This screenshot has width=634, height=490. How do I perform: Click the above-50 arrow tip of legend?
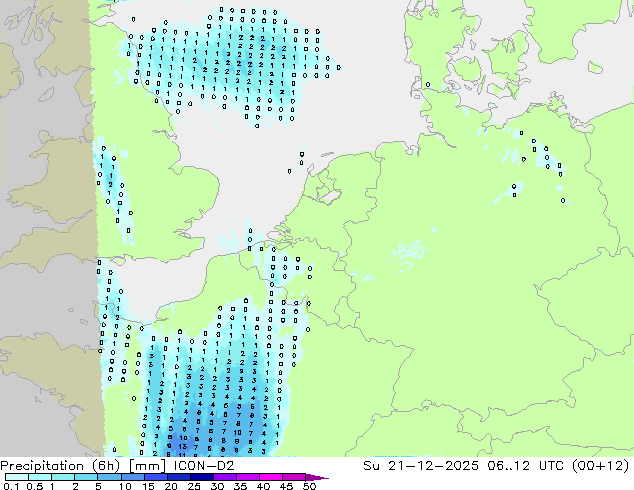point(317,477)
